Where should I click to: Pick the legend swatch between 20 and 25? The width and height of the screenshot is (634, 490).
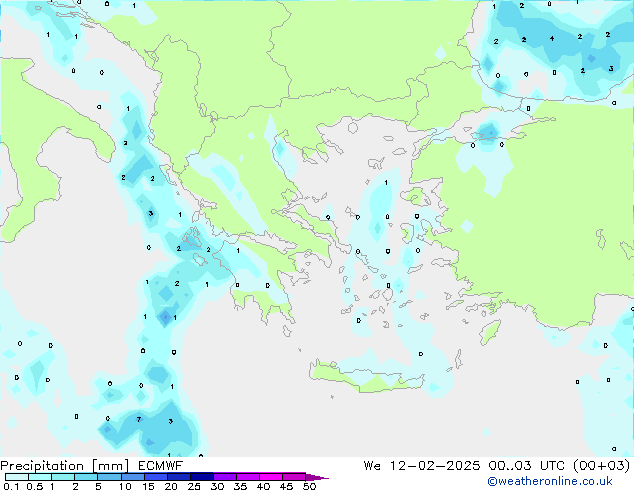[x=179, y=477]
